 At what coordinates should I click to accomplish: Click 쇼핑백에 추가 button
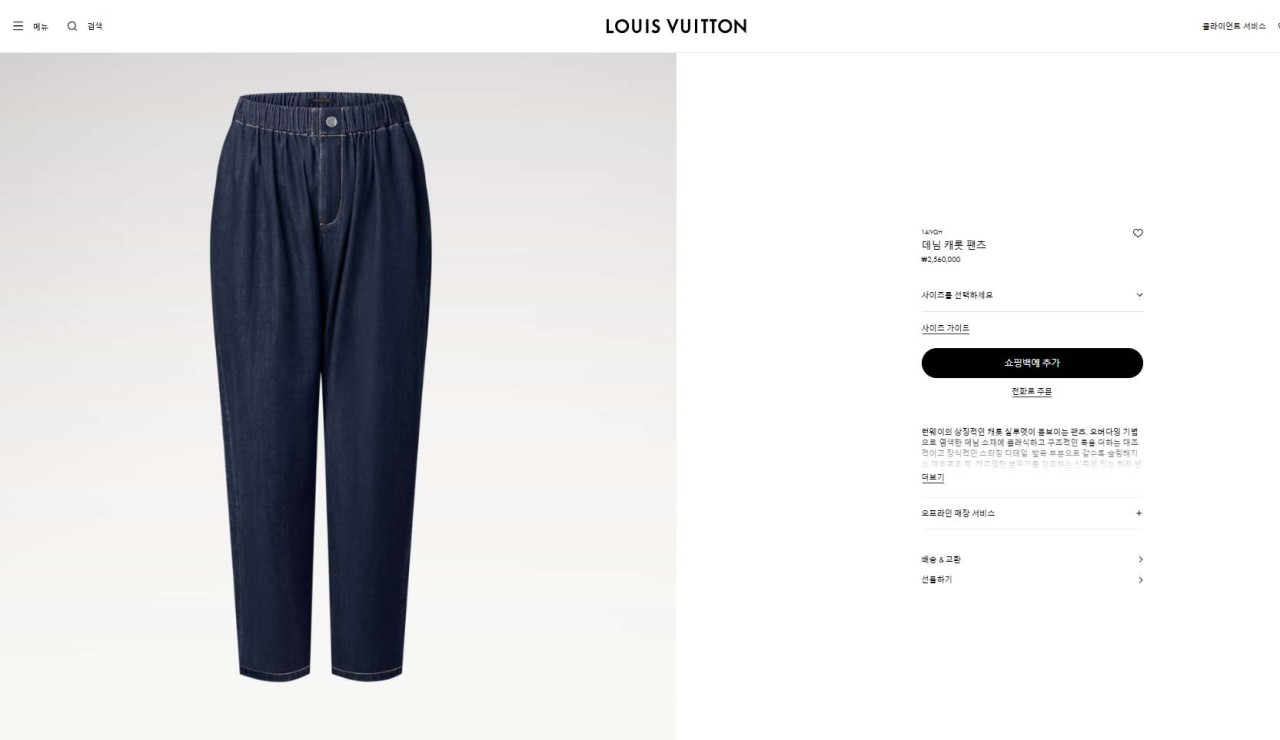[1032, 363]
